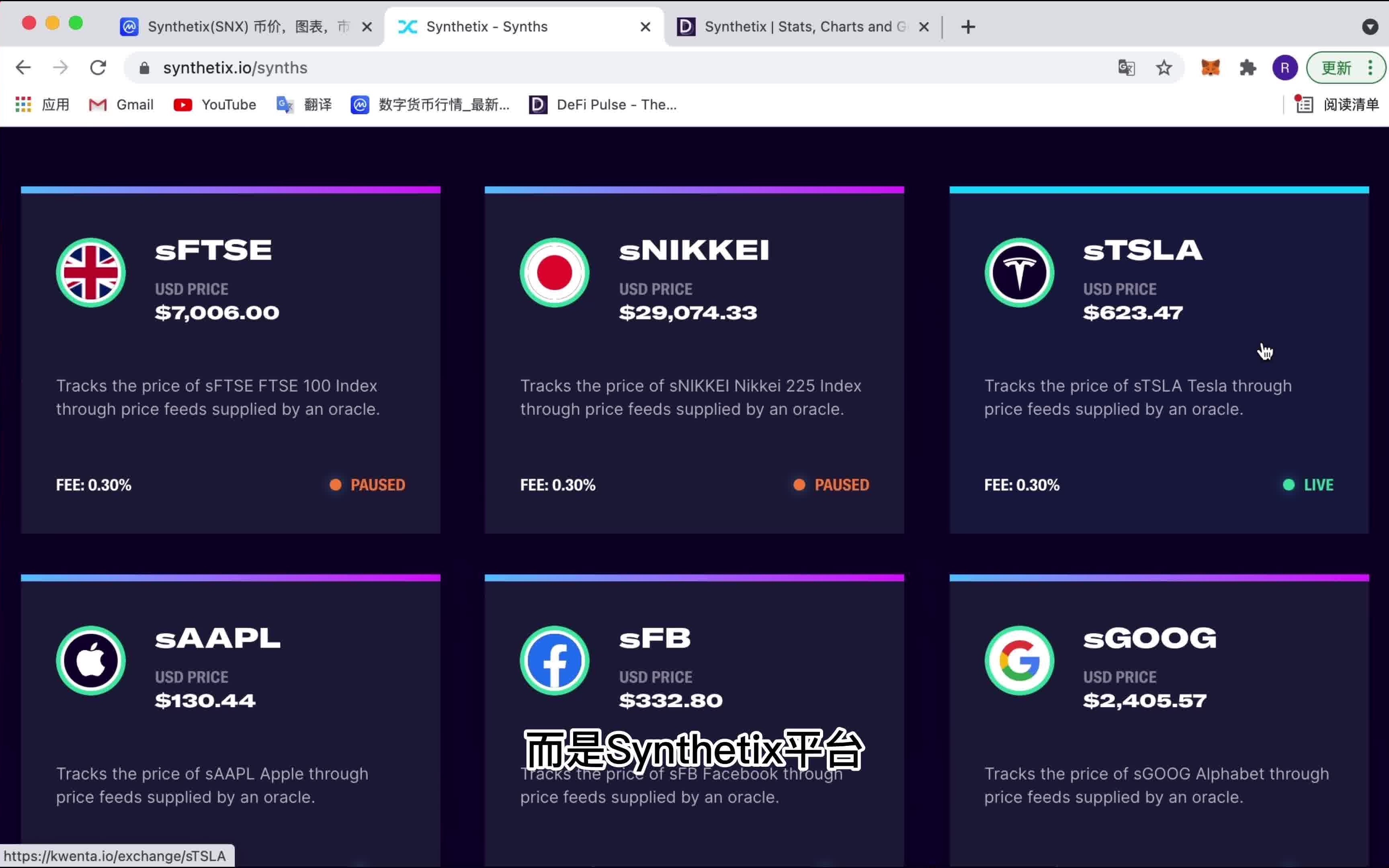Viewport: 1389px width, 868px height.
Task: Open a new browser tab
Action: 968,27
